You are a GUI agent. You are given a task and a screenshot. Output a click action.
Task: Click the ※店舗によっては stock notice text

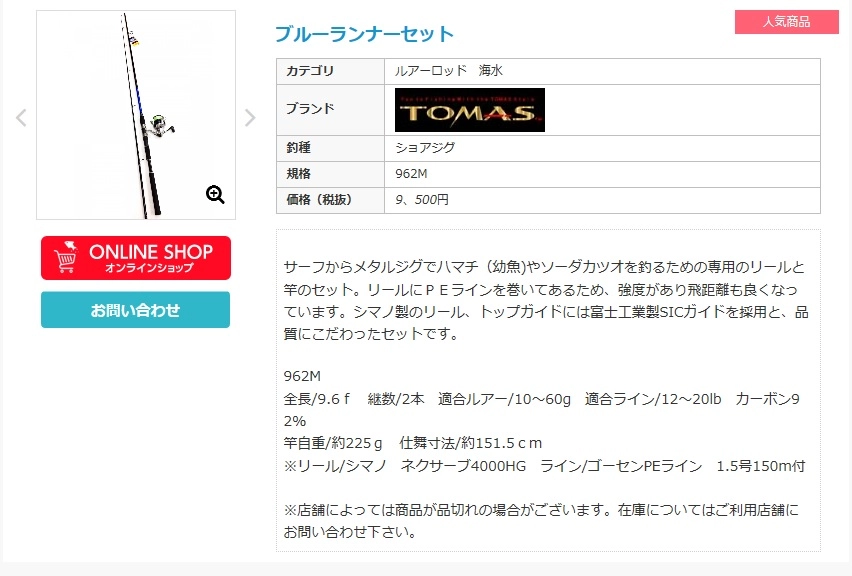tap(541, 521)
